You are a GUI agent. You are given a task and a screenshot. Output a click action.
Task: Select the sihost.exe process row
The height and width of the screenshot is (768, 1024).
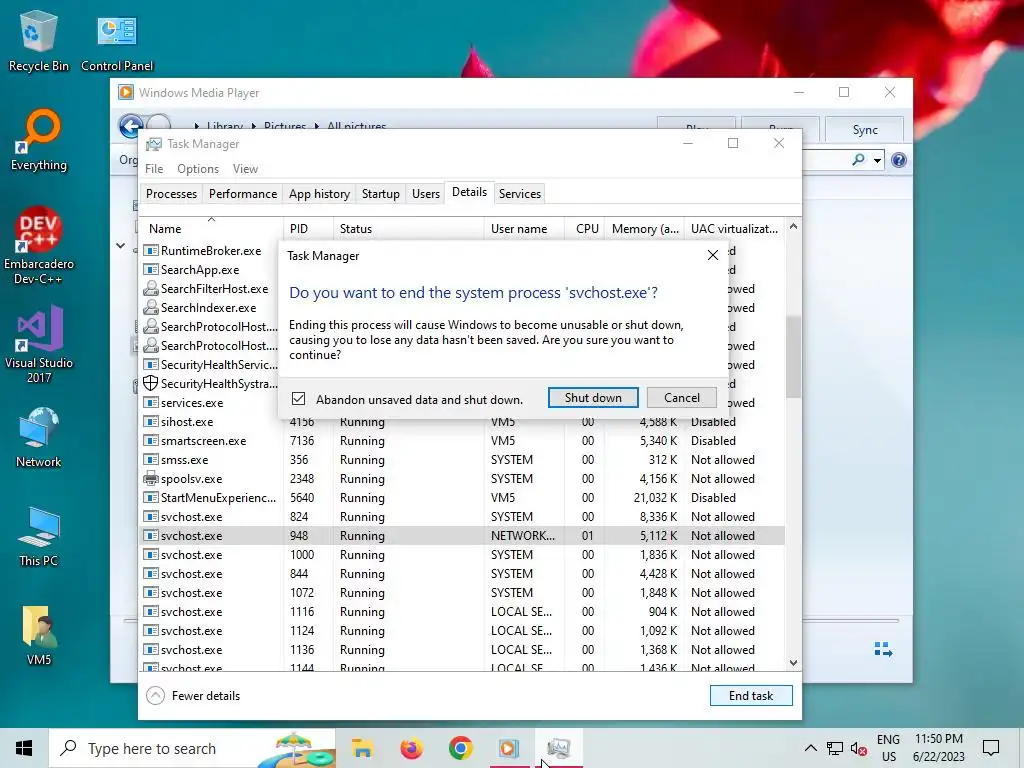pos(462,422)
